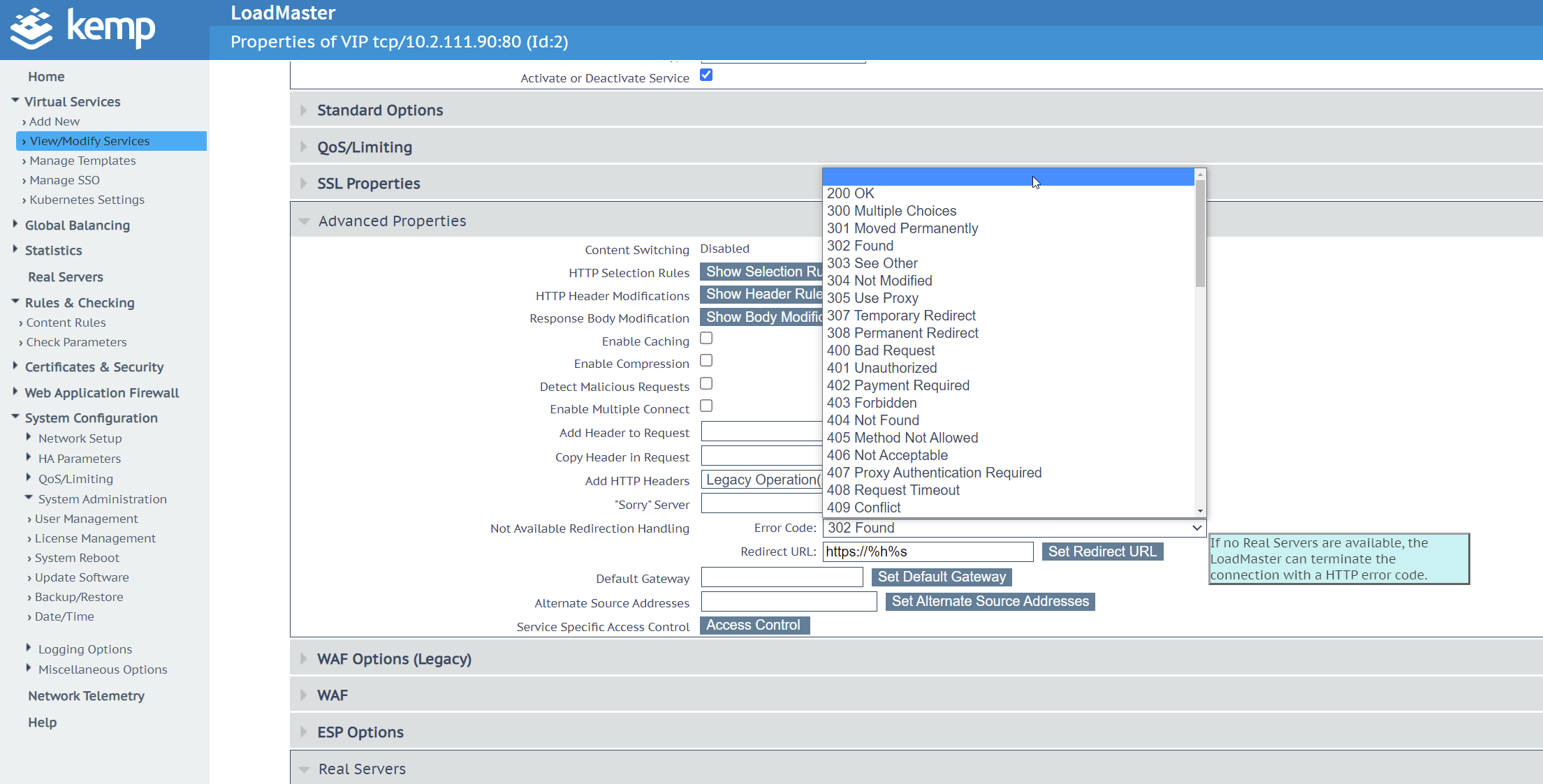Open Network Telemetry in sidebar
The width and height of the screenshot is (1543, 784).
(86, 695)
